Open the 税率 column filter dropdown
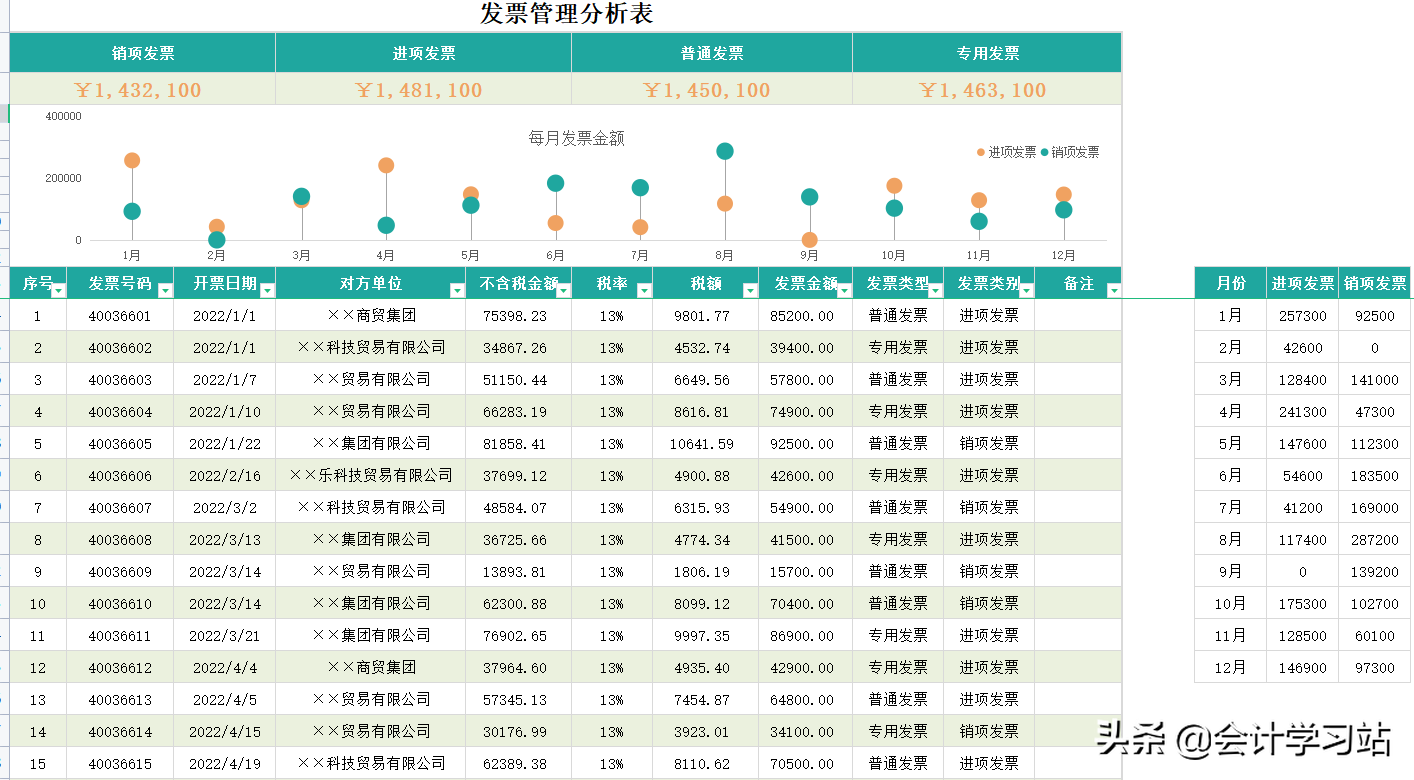Viewport: 1414px width, 780px height. [643, 290]
